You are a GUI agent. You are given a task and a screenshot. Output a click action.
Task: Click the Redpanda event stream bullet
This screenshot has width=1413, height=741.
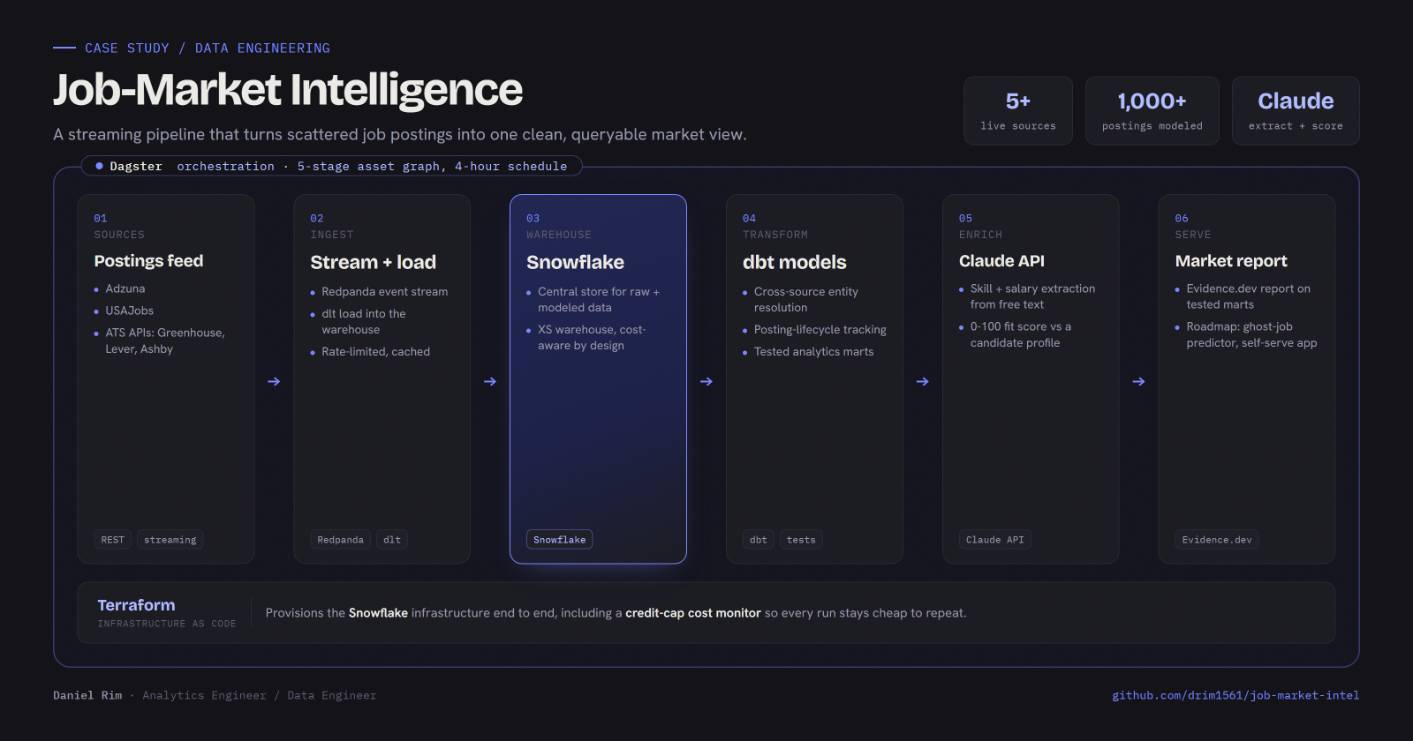(x=385, y=292)
